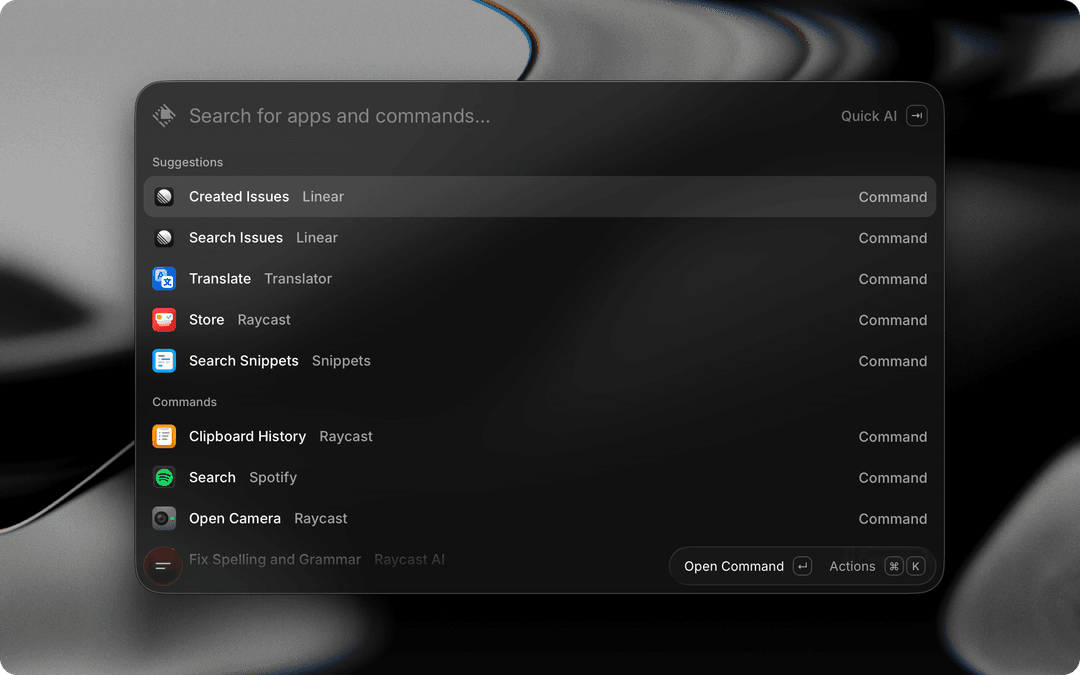Screen dimensions: 1080x675
Task: Click the Suggestions section header
Action: [187, 163]
